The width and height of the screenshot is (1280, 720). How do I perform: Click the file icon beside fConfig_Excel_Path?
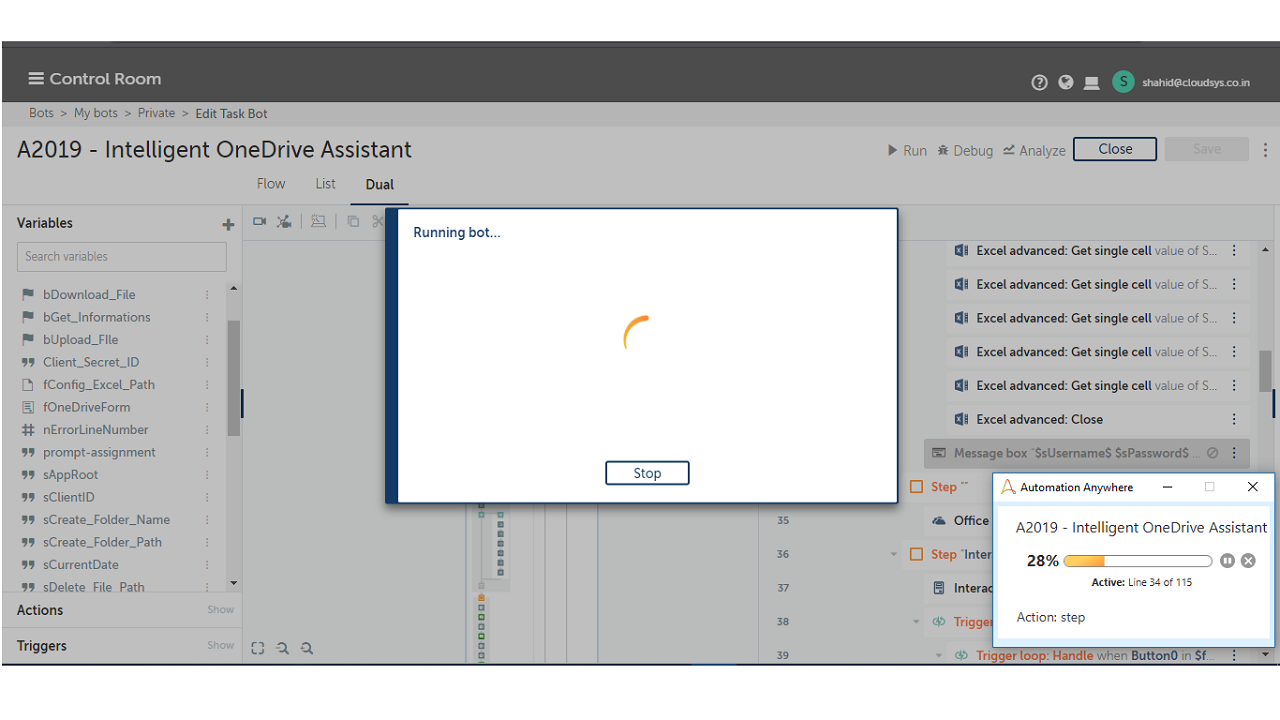28,385
